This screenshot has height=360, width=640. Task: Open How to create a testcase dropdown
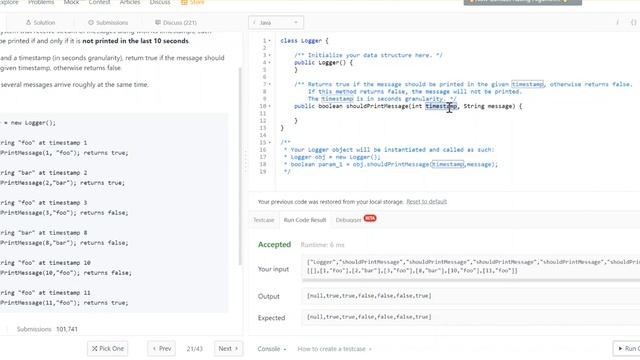tap(335, 349)
